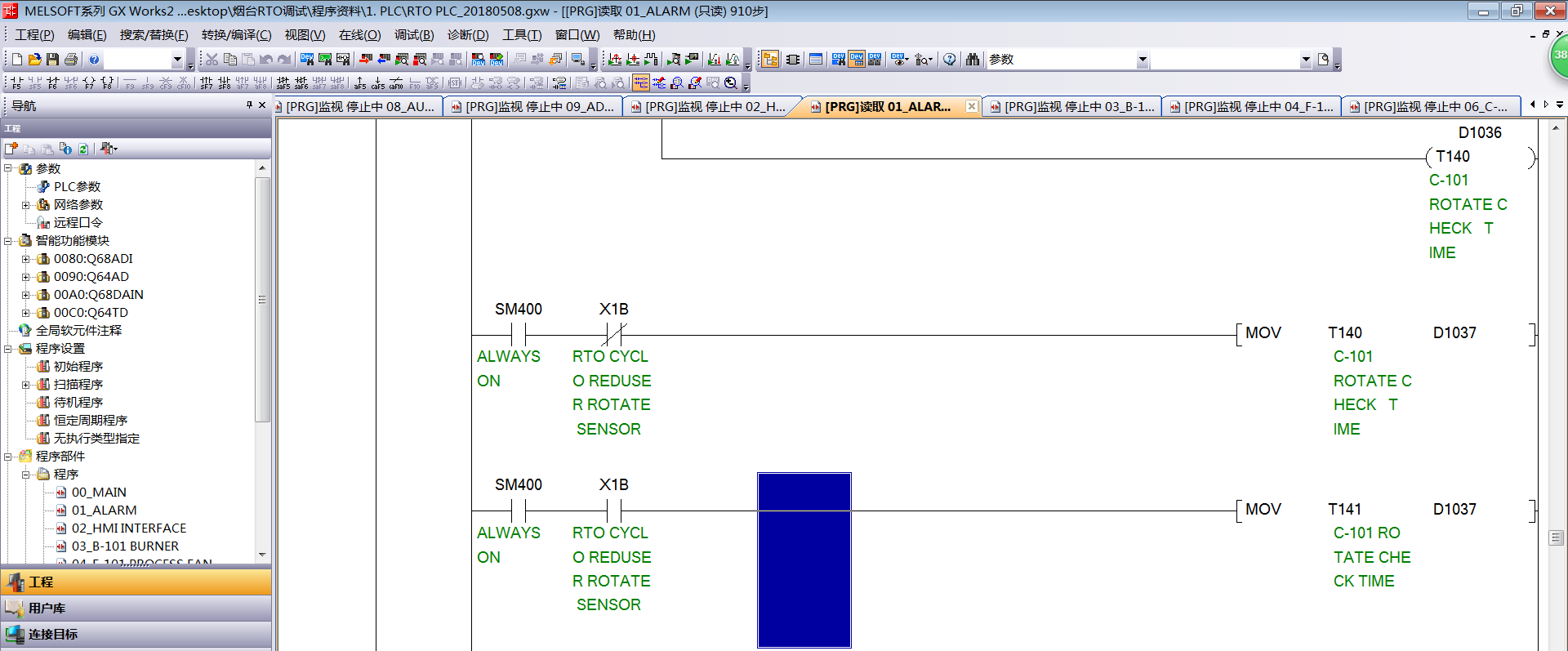Image resolution: width=1568 pixels, height=651 pixels.
Task: Open the 在线(O) menu
Action: 359,35
